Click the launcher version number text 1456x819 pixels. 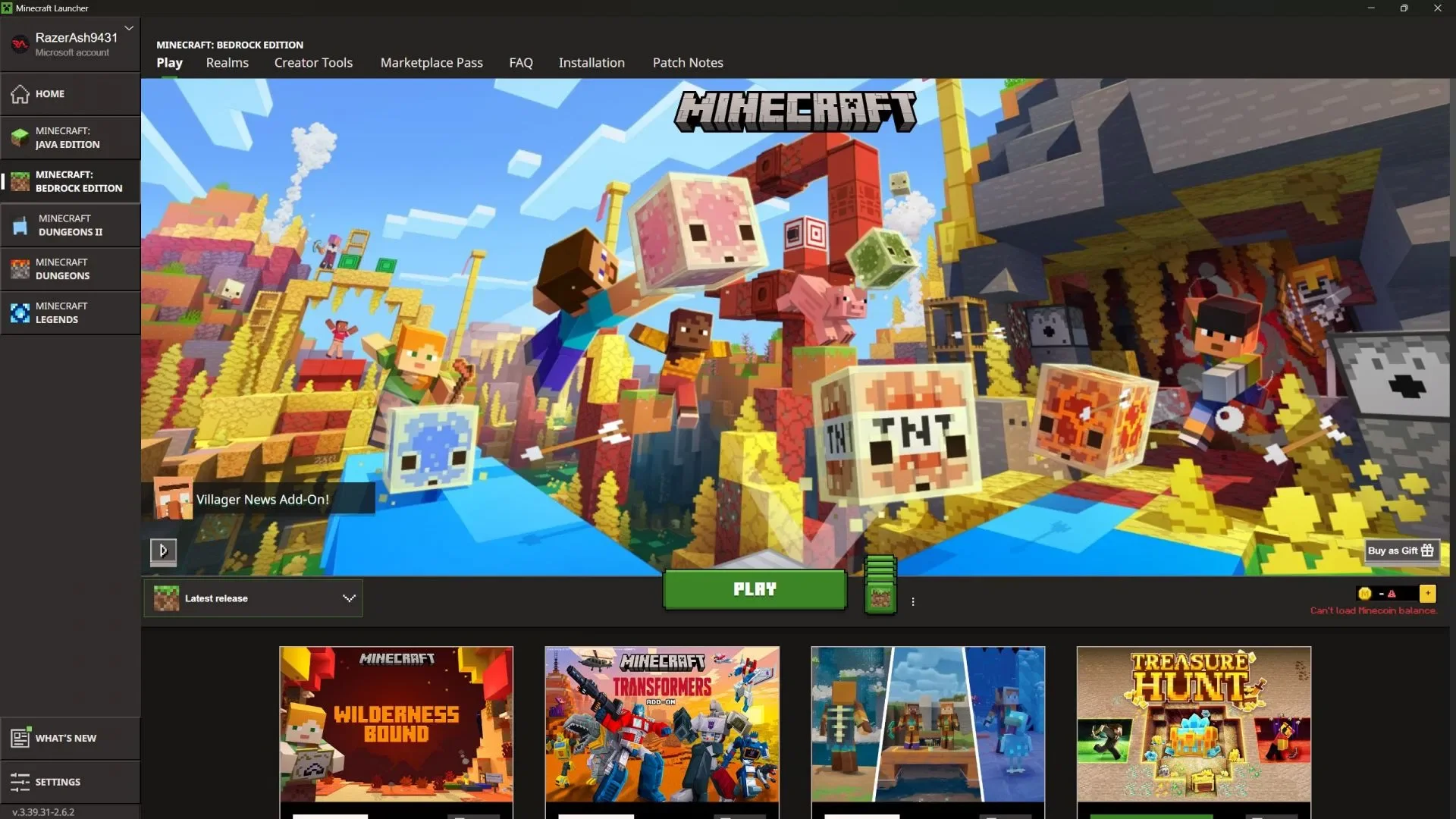tap(43, 811)
